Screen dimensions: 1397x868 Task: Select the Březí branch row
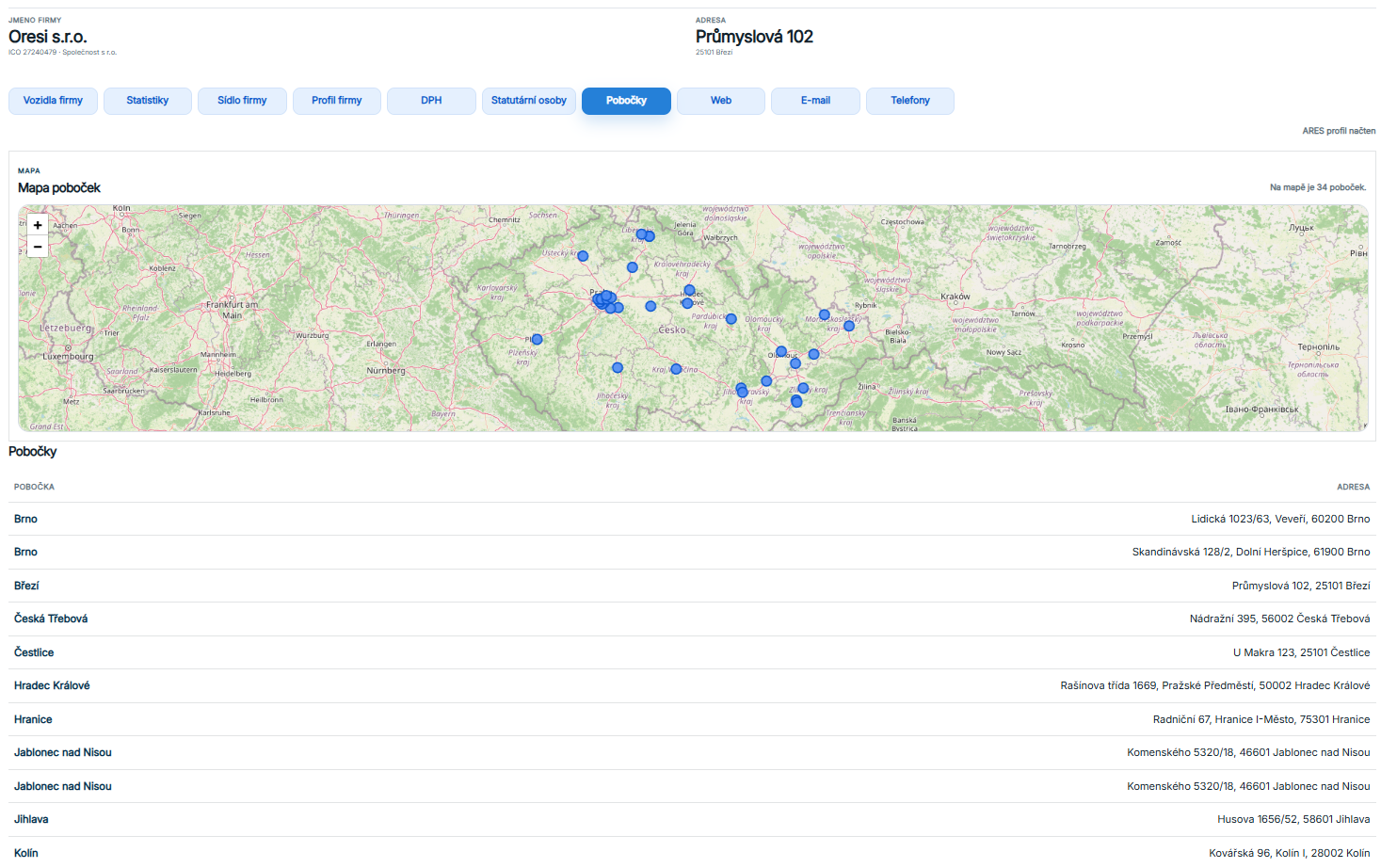692,586
